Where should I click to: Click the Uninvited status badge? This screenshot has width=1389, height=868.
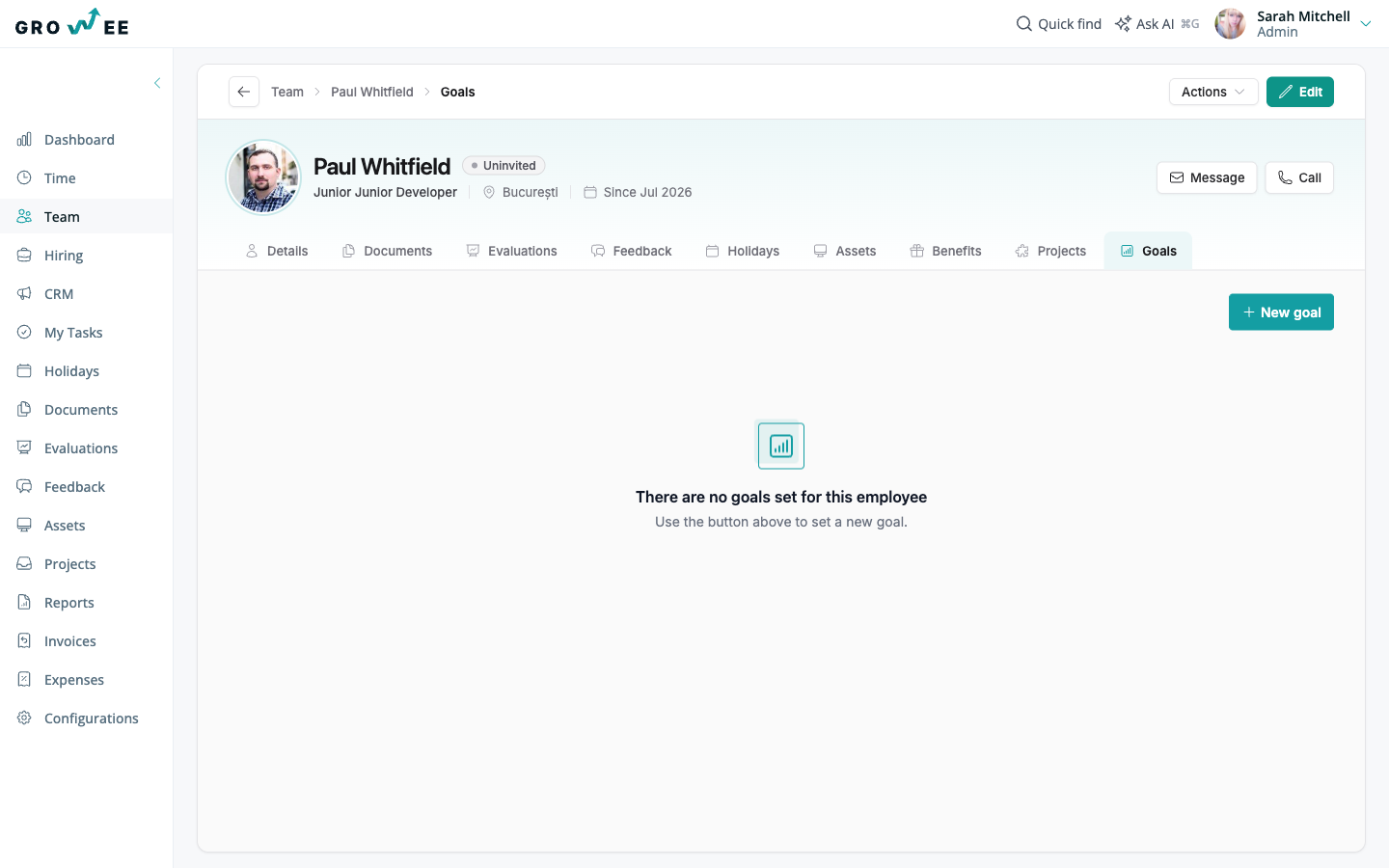point(504,166)
